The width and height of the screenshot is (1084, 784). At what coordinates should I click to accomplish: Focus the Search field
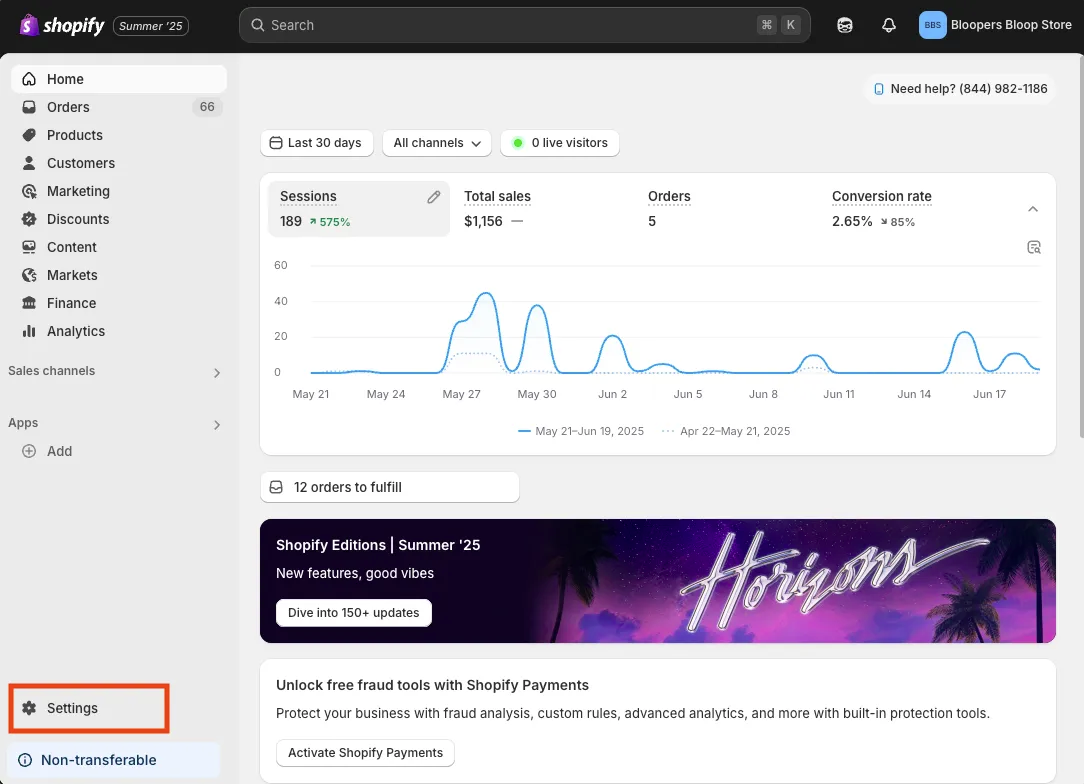pyautogui.click(x=524, y=25)
